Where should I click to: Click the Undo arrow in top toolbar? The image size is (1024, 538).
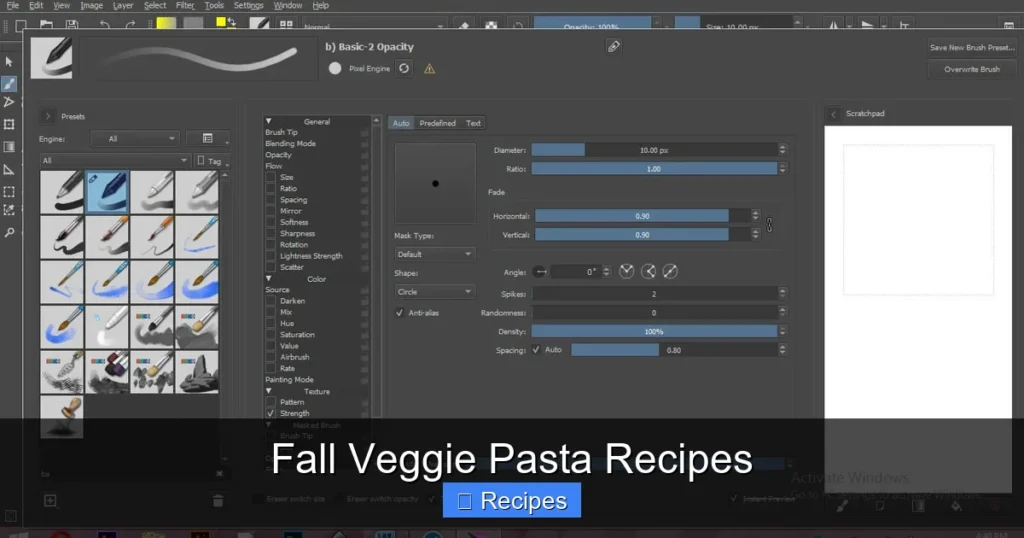pos(104,25)
